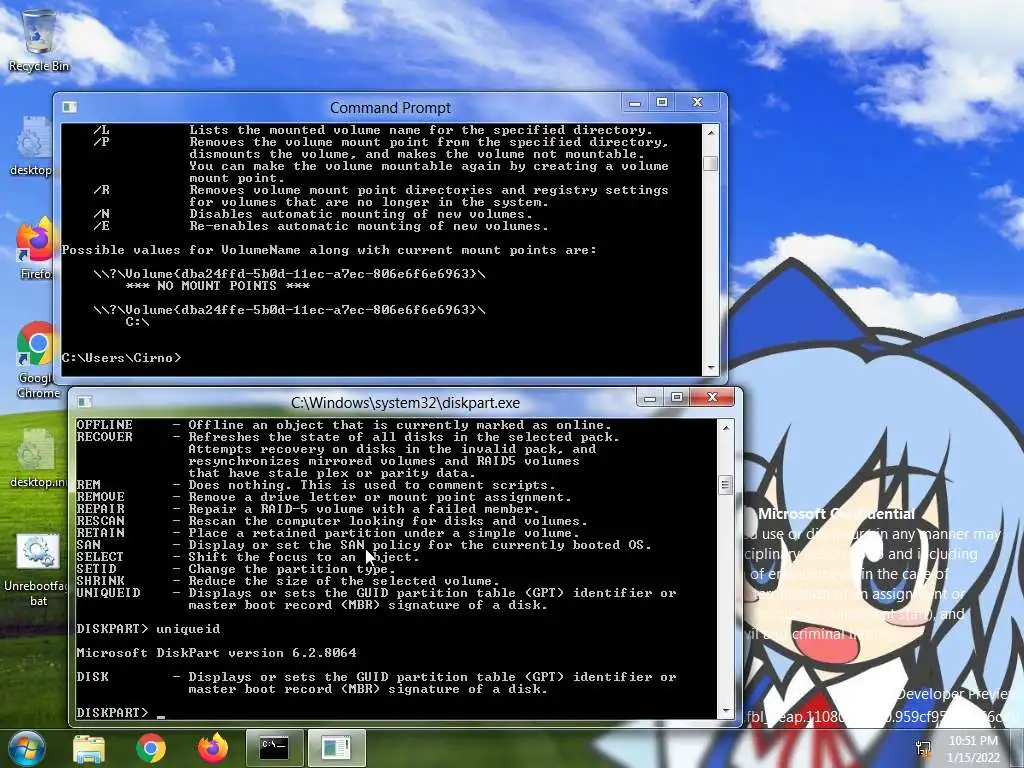Launch Firefox from the desktop shortcut
The image size is (1024, 768).
coord(34,249)
